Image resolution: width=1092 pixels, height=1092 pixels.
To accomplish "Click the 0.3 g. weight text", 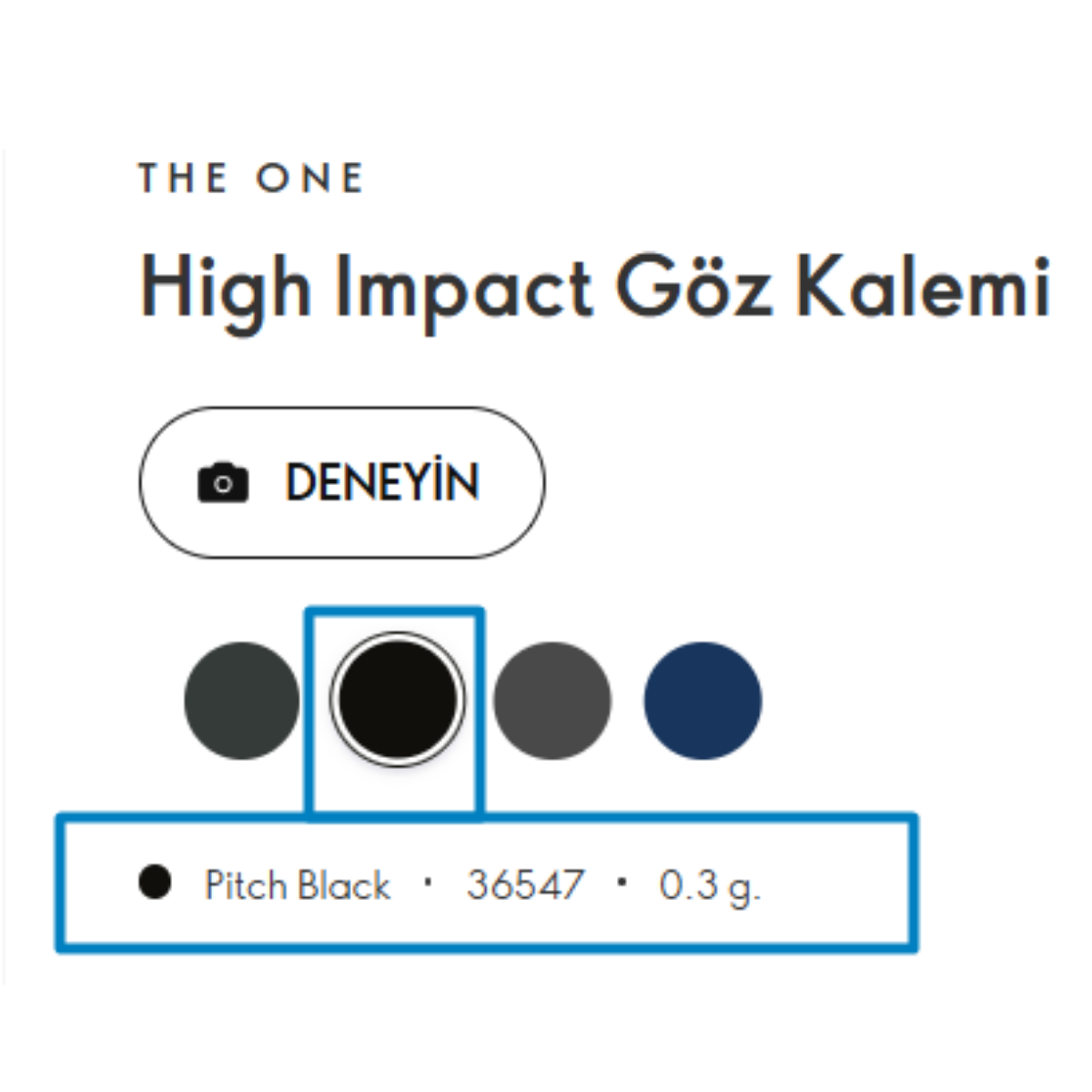I will point(709,885).
